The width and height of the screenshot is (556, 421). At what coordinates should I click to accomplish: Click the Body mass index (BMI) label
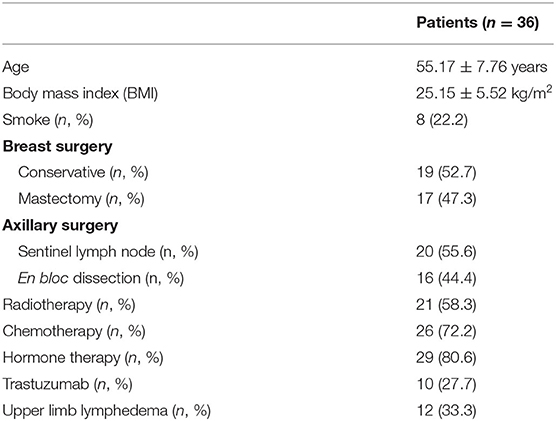click(80, 94)
